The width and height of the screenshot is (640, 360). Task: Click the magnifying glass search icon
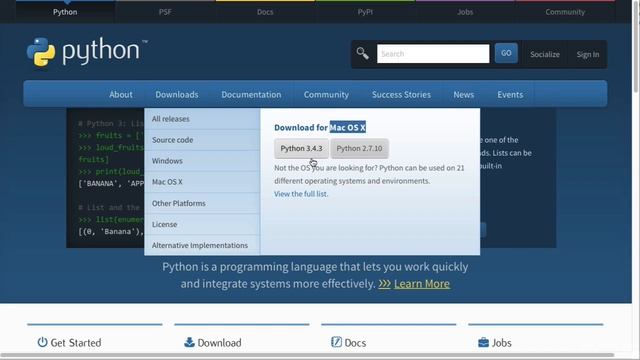(x=362, y=53)
